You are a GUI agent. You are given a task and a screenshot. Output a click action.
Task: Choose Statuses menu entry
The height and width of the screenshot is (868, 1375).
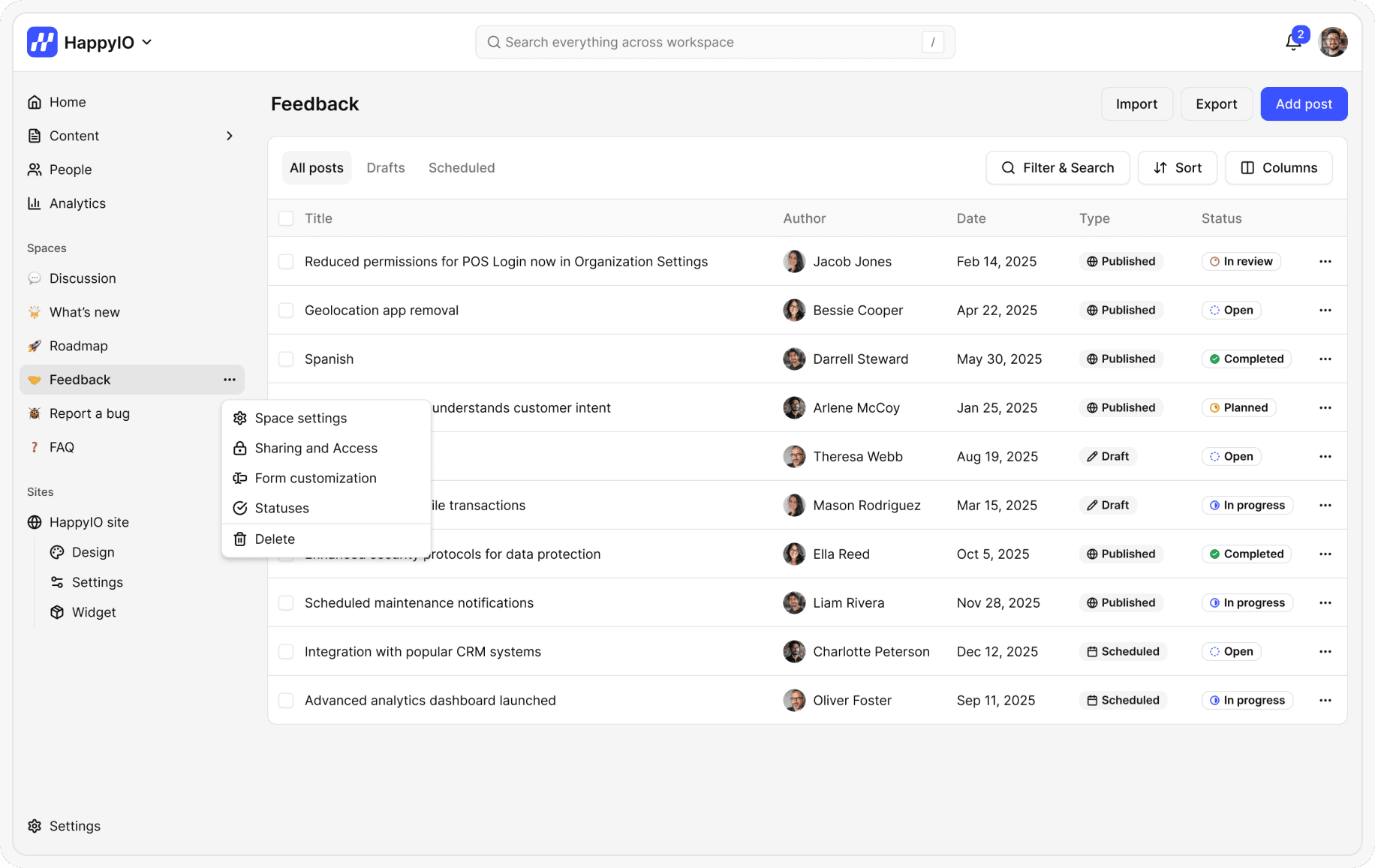[x=326, y=508]
